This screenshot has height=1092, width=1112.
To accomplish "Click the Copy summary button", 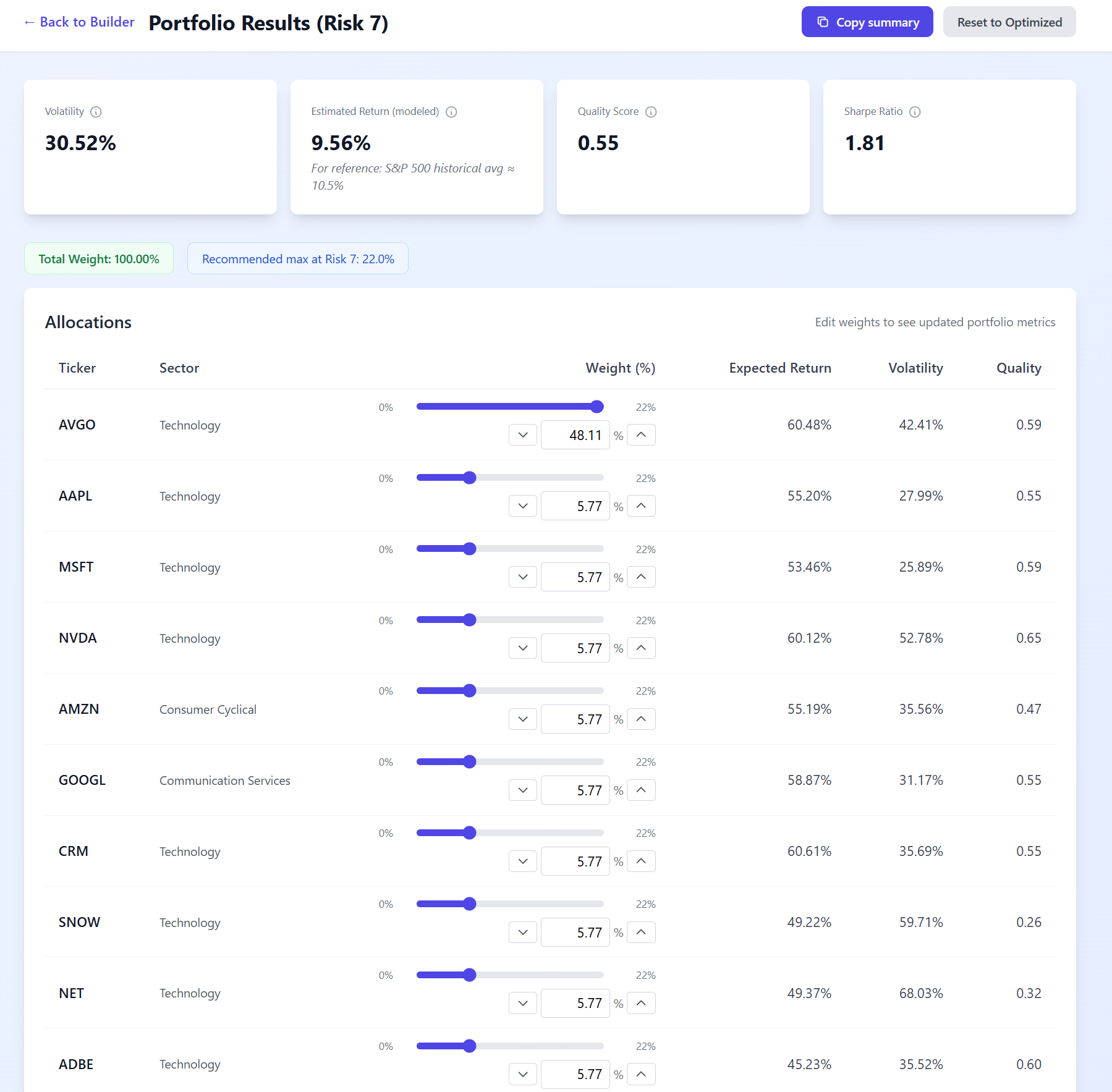I will (867, 22).
